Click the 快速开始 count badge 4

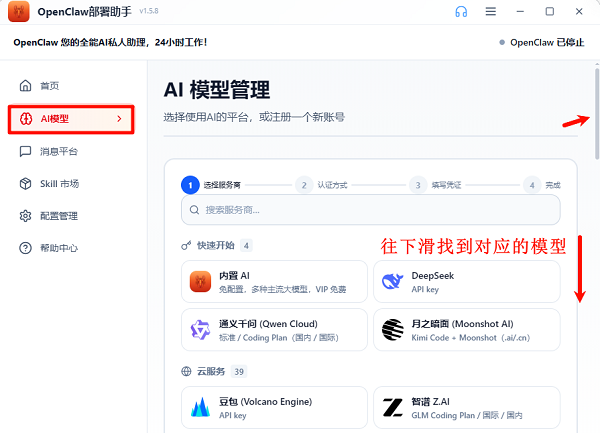[246, 246]
